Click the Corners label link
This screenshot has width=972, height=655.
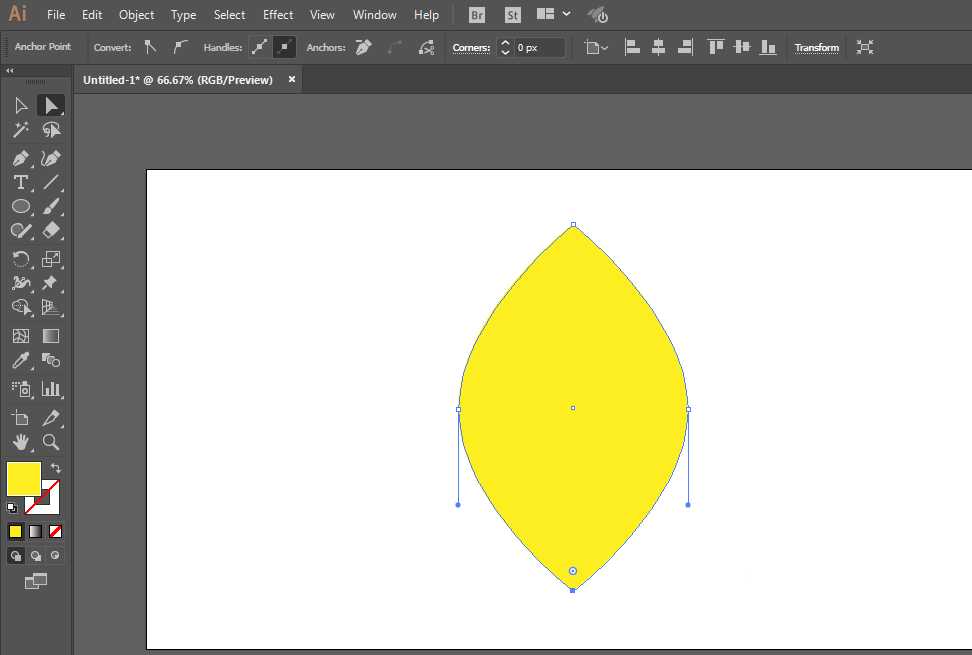[471, 47]
